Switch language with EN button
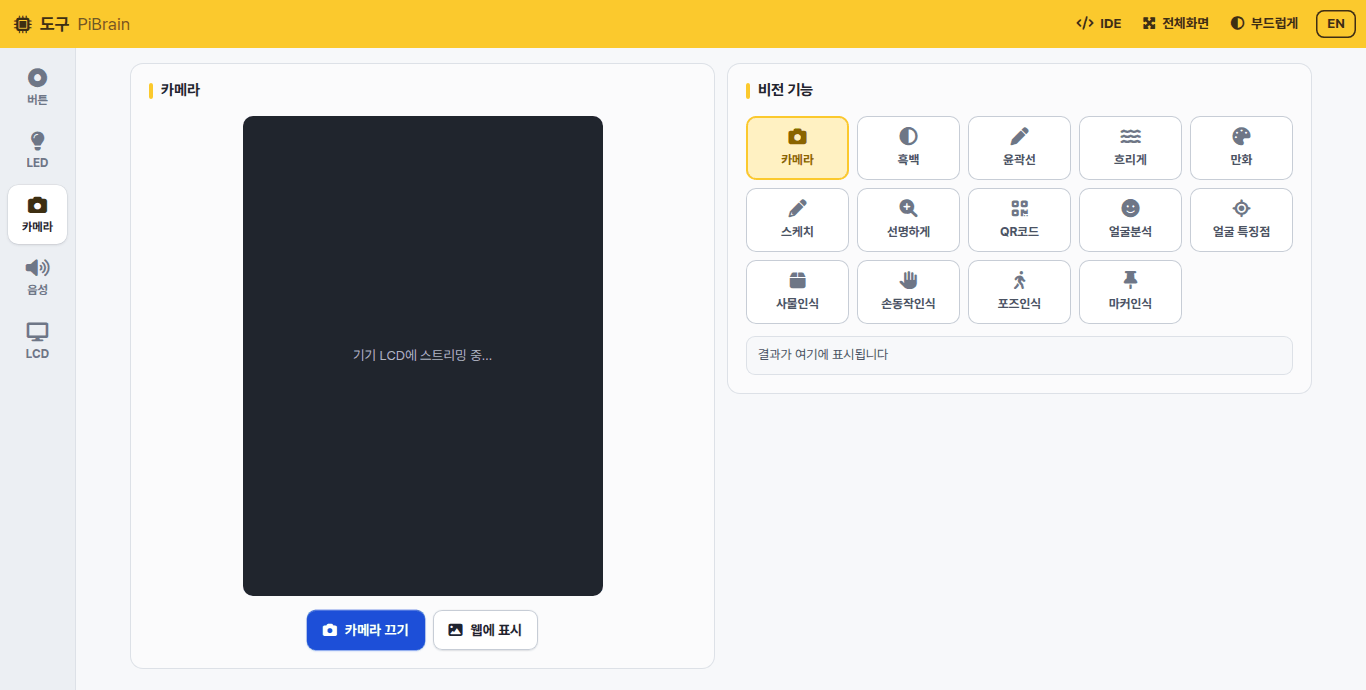 pos(1335,24)
